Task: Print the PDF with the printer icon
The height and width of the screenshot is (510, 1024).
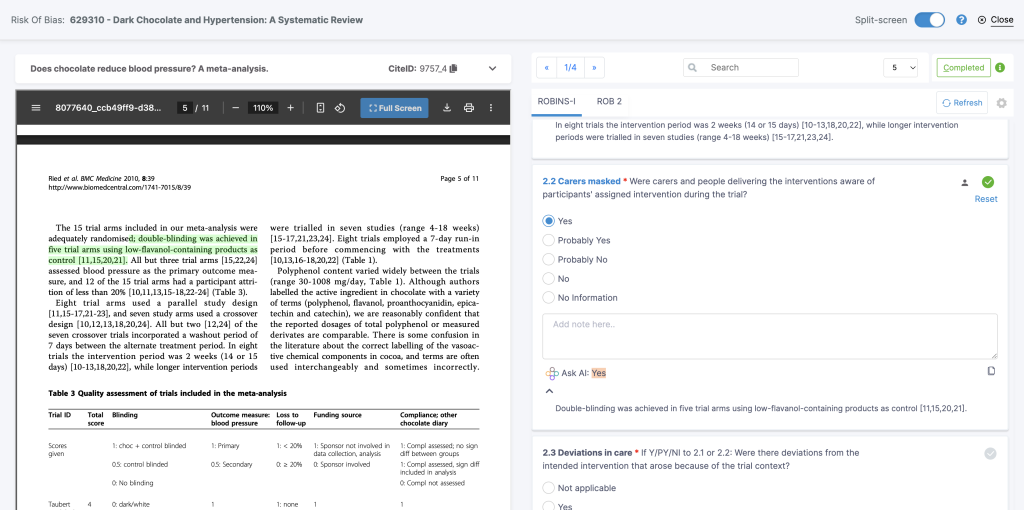Action: coord(469,108)
